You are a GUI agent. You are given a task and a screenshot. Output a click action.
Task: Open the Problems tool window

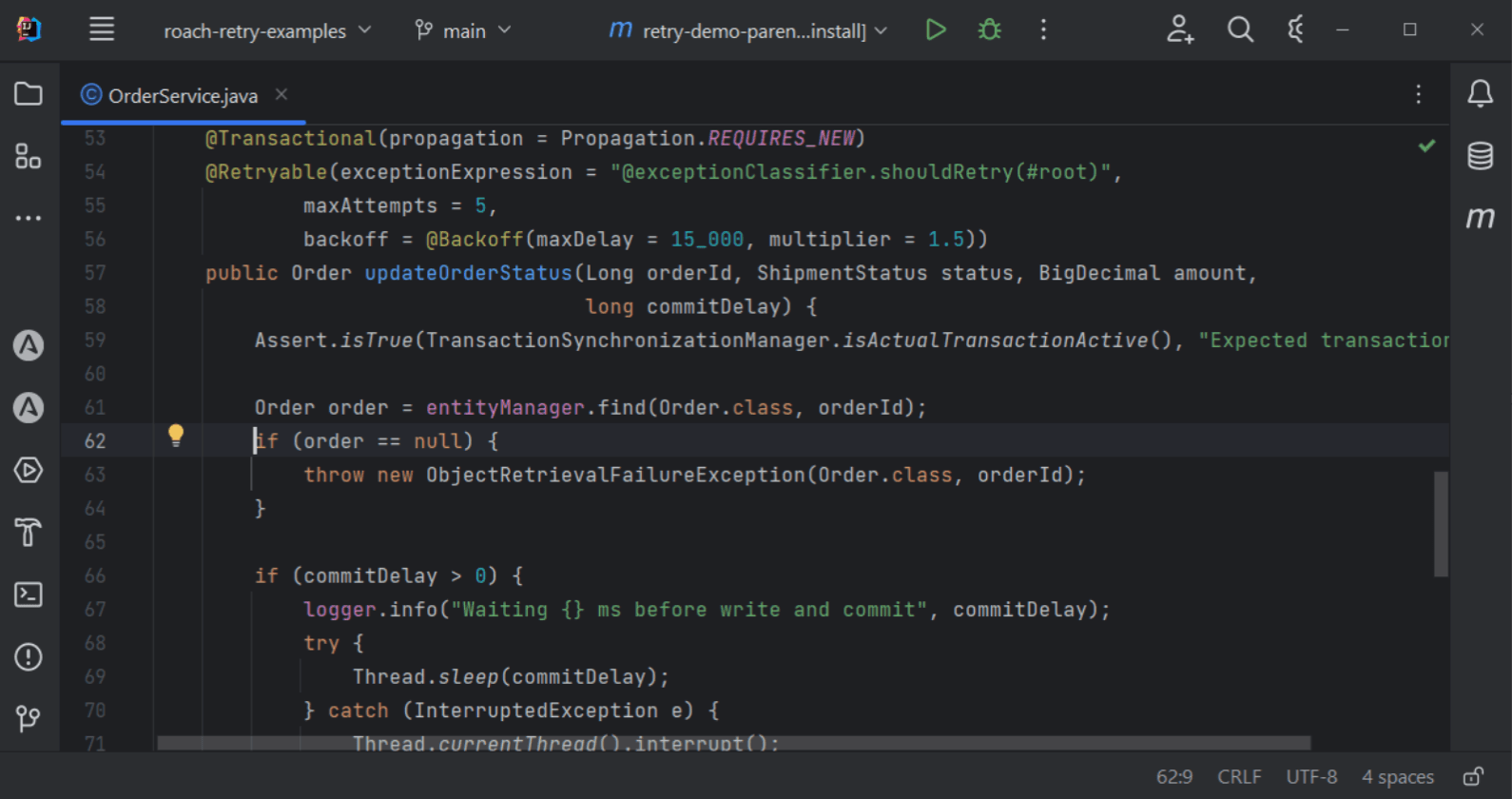pyautogui.click(x=29, y=656)
